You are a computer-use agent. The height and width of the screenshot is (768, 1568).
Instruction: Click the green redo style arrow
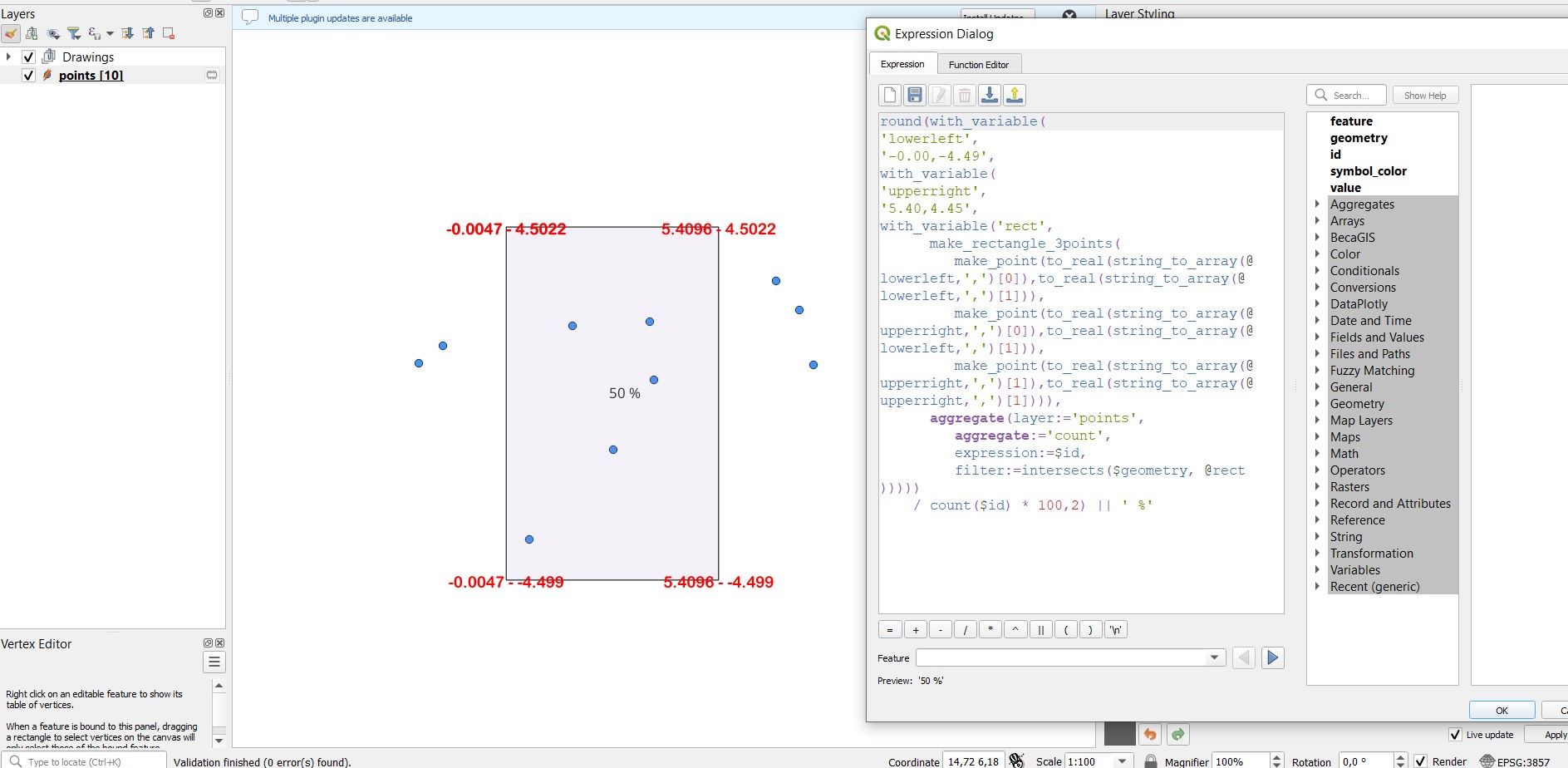(1178, 734)
